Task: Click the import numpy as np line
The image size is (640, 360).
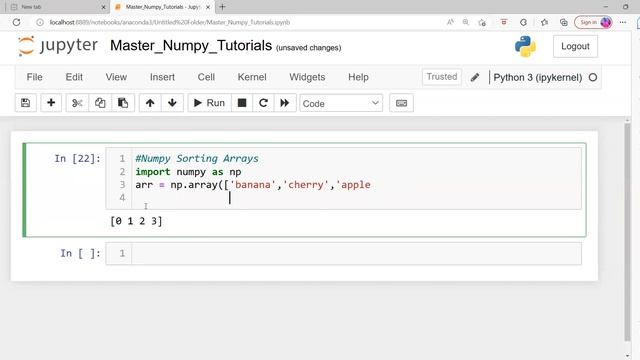Action: click(x=188, y=172)
